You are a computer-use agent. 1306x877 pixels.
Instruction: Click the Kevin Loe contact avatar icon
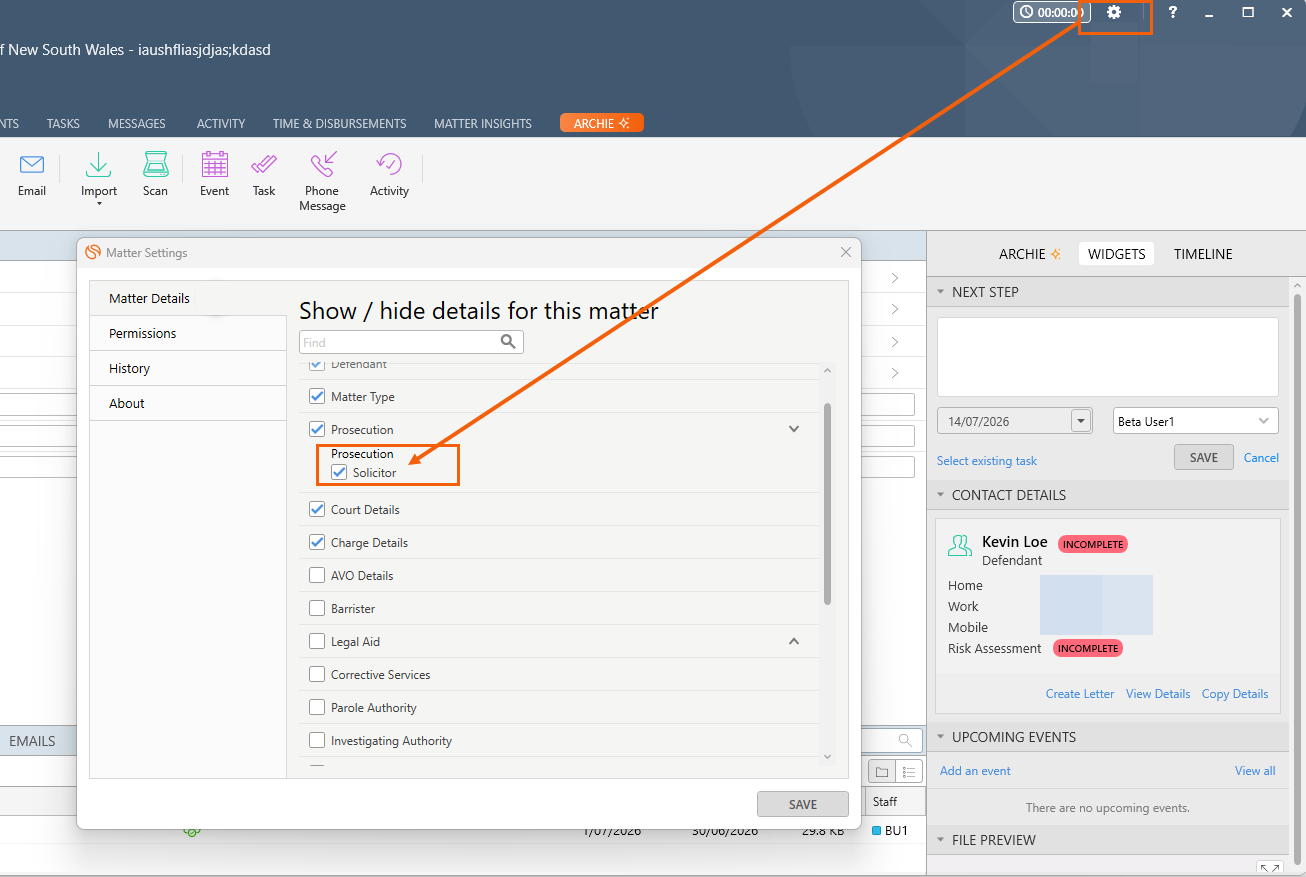pyautogui.click(x=960, y=545)
